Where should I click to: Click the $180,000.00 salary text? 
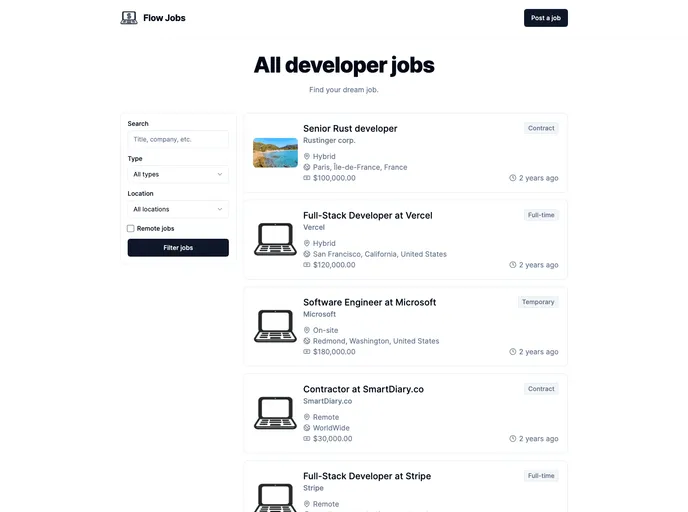[334, 352]
